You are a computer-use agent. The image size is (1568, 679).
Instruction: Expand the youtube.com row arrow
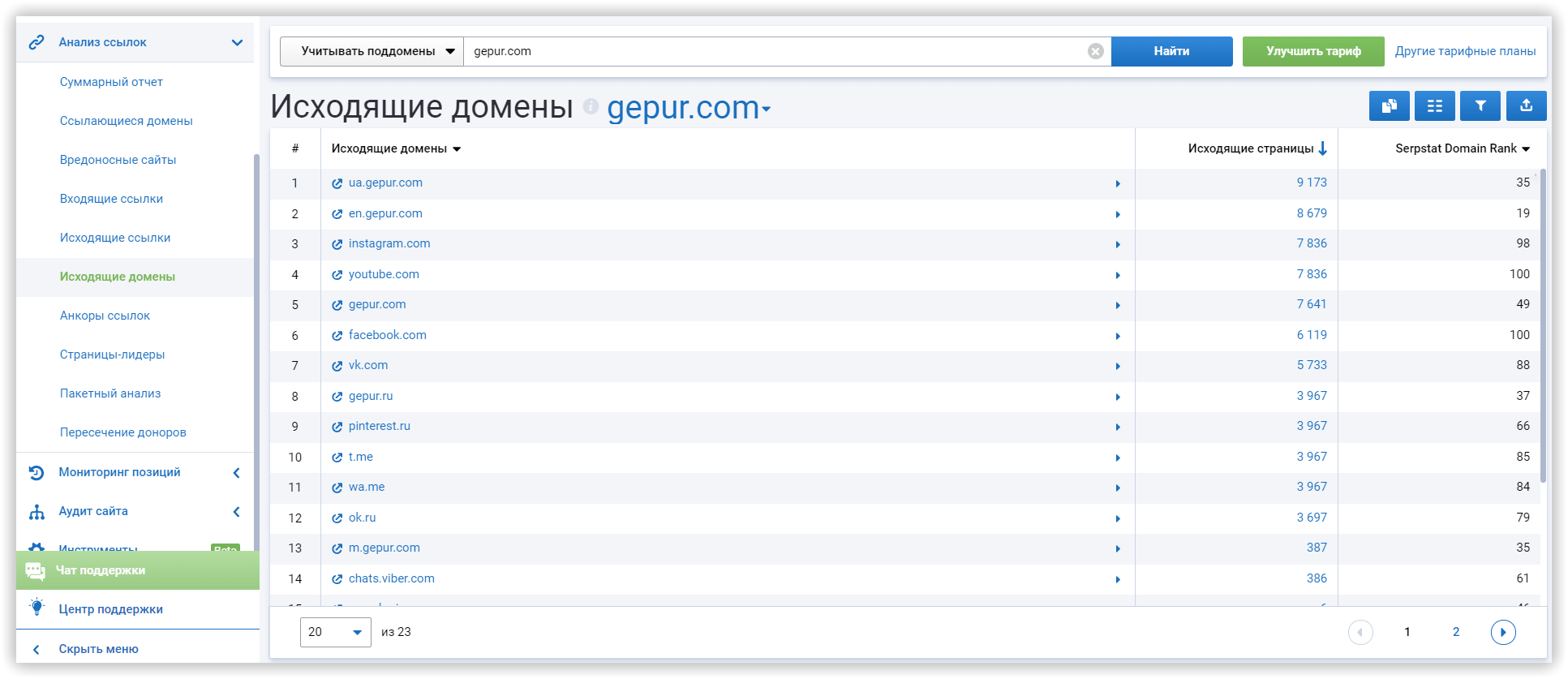1117,275
